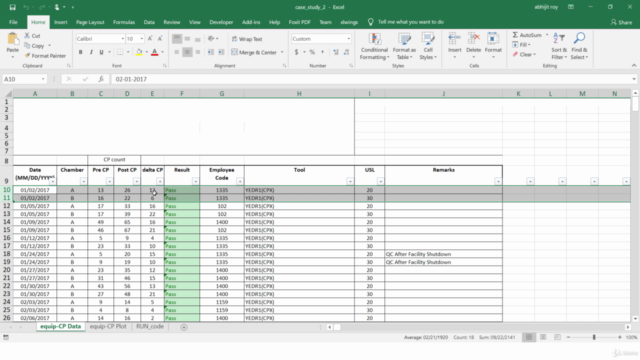The height and width of the screenshot is (360, 640).
Task: Add a new sheet with the plus icon
Action: [x=184, y=327]
